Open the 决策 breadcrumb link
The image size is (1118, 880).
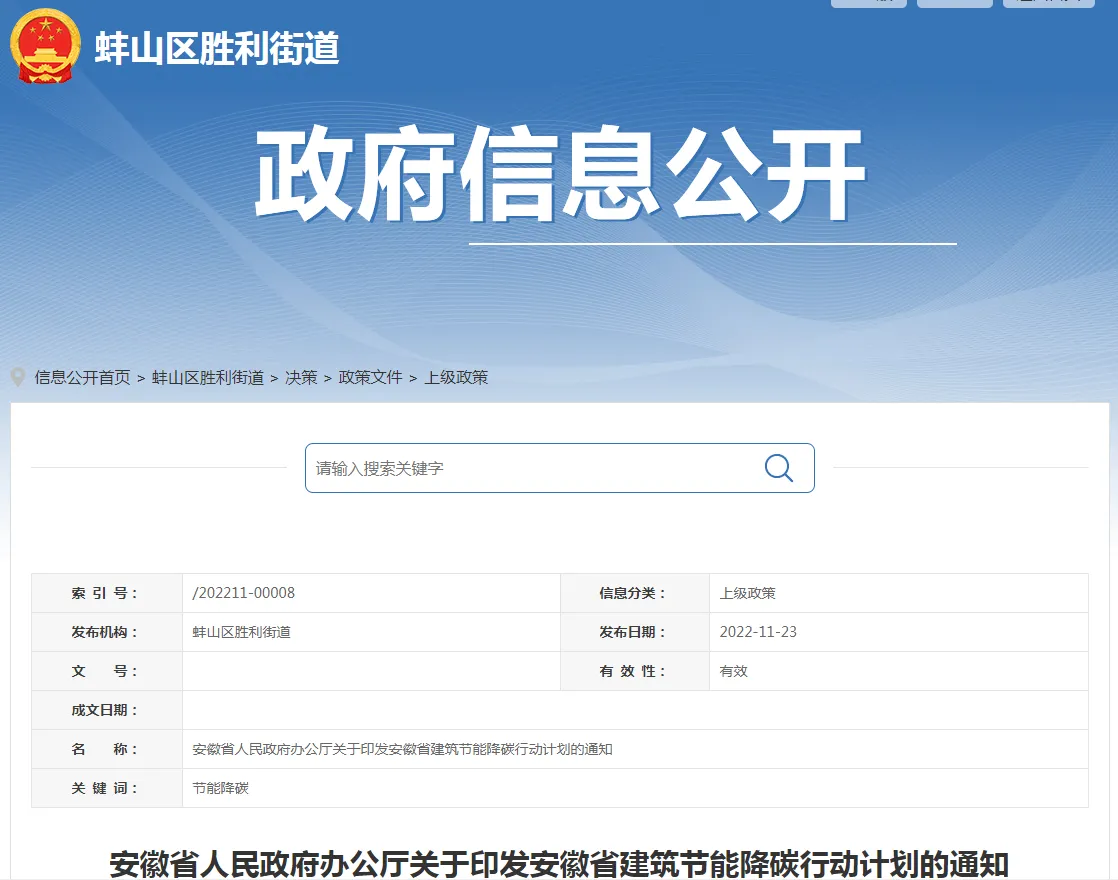(x=301, y=377)
